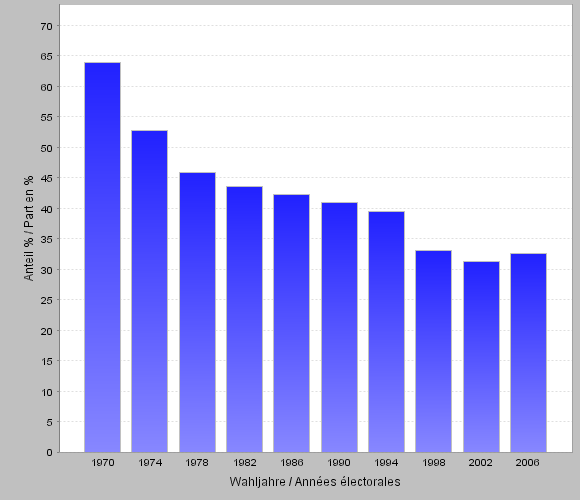Click the x-axis label 1970

pos(103,463)
